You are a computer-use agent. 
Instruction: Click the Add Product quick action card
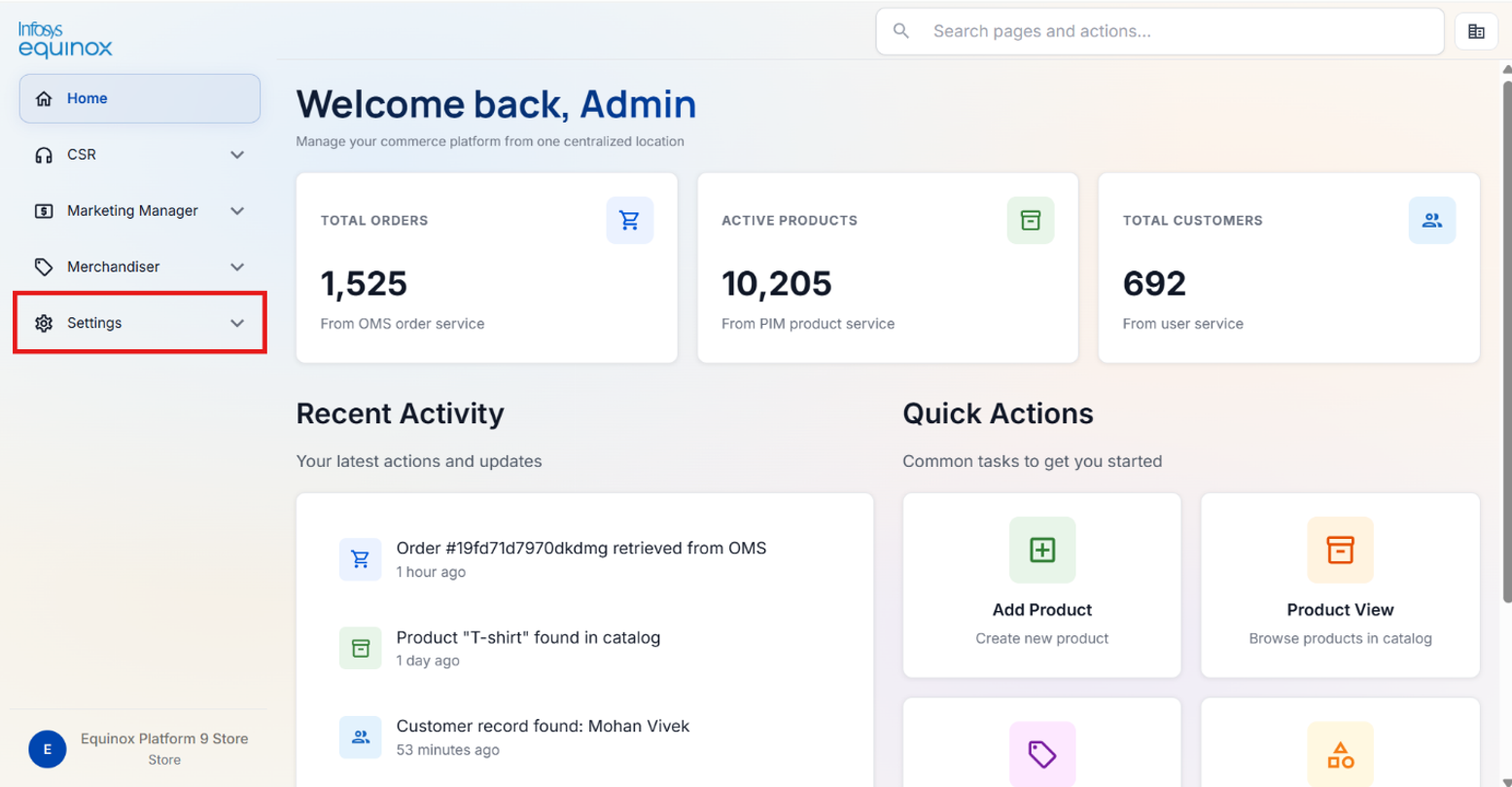click(1042, 586)
